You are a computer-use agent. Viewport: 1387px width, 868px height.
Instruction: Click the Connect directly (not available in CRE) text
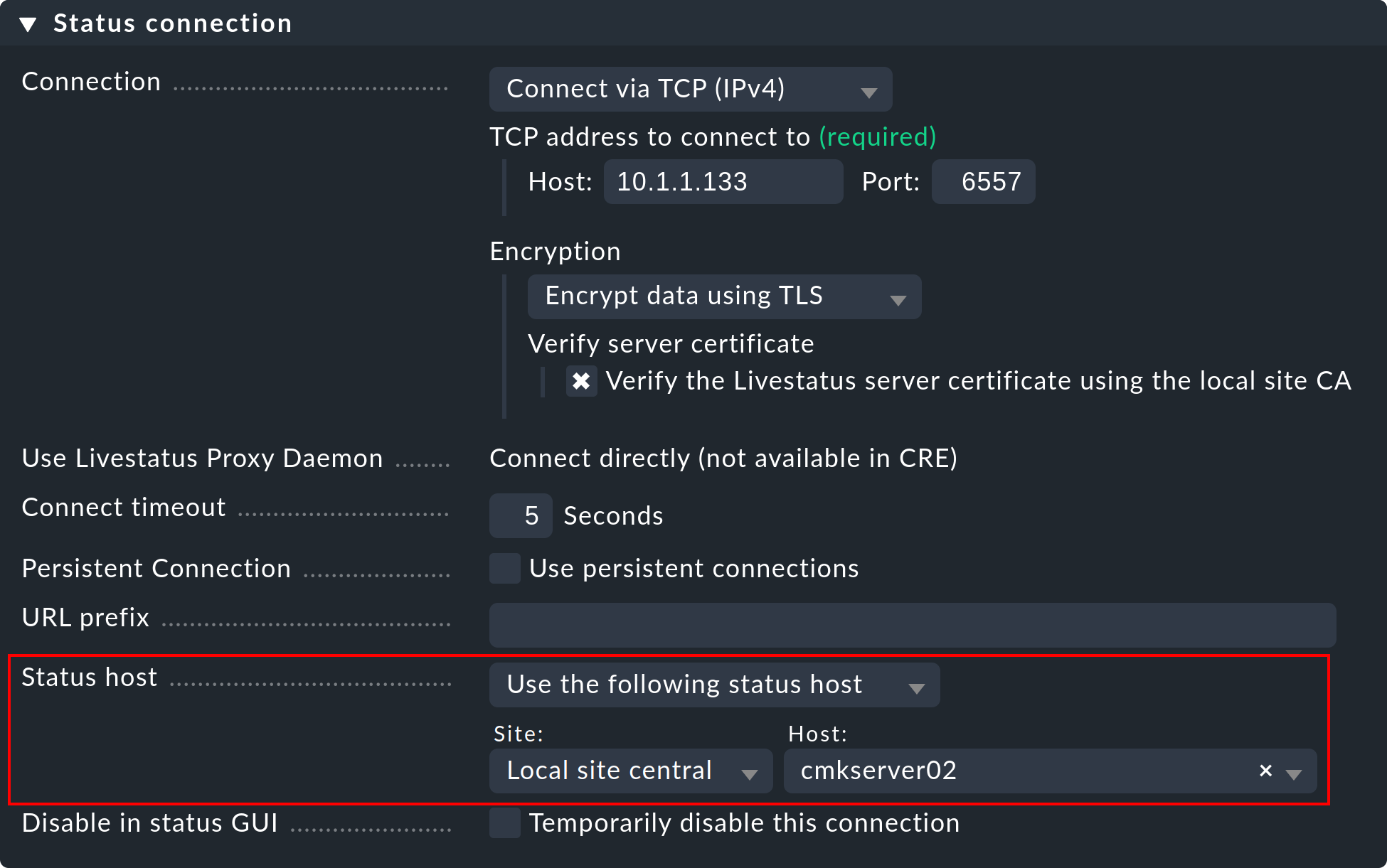pos(723,459)
